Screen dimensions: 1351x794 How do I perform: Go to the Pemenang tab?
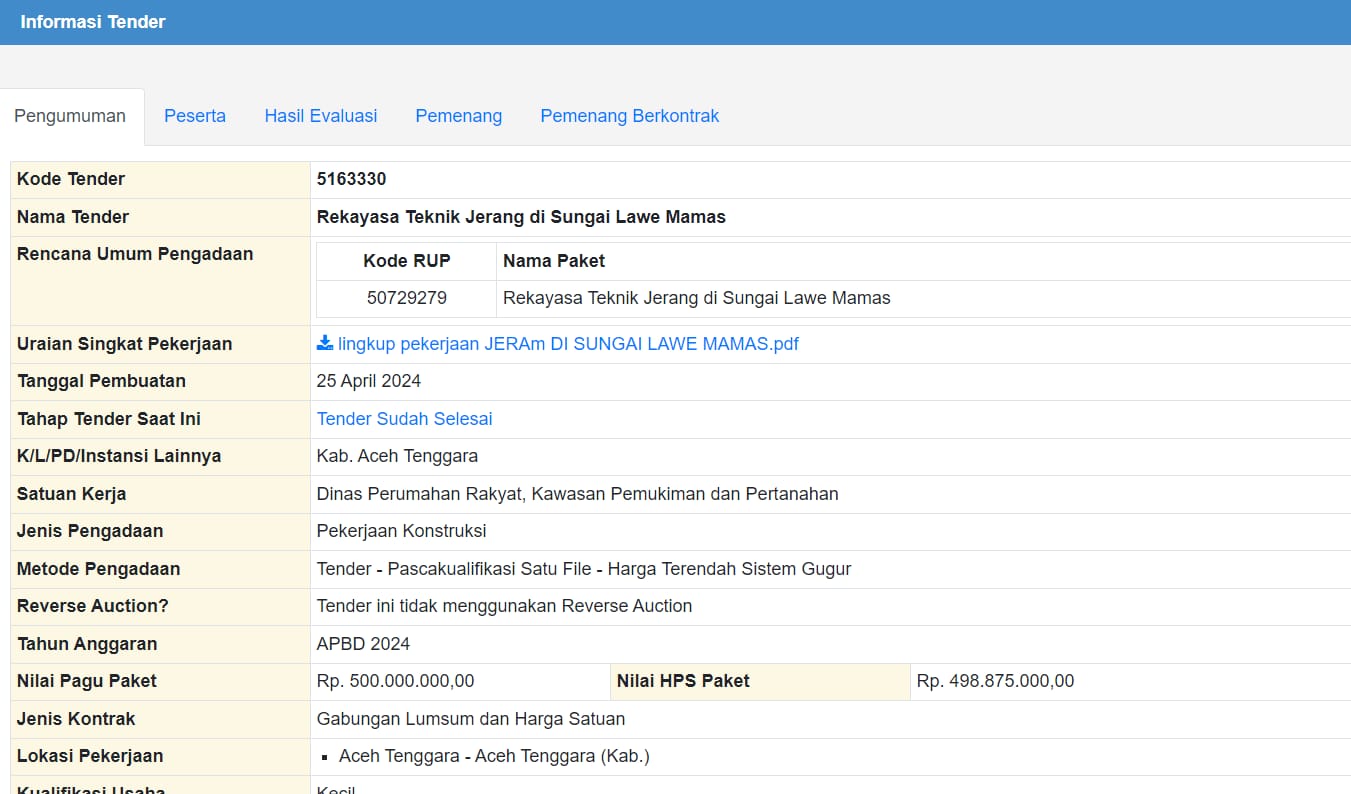[459, 116]
